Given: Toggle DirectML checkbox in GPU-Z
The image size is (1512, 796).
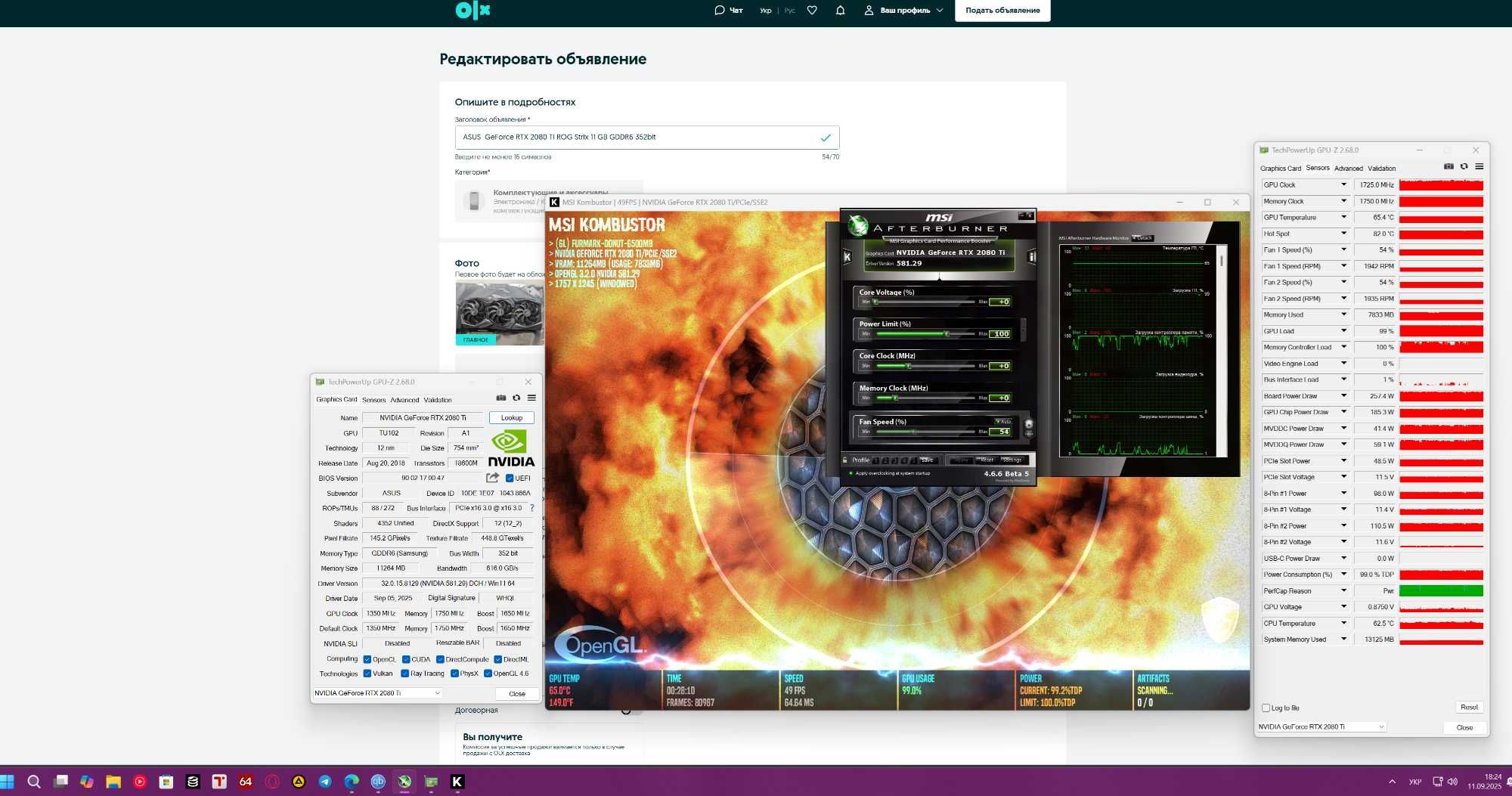Looking at the screenshot, I should [x=497, y=659].
